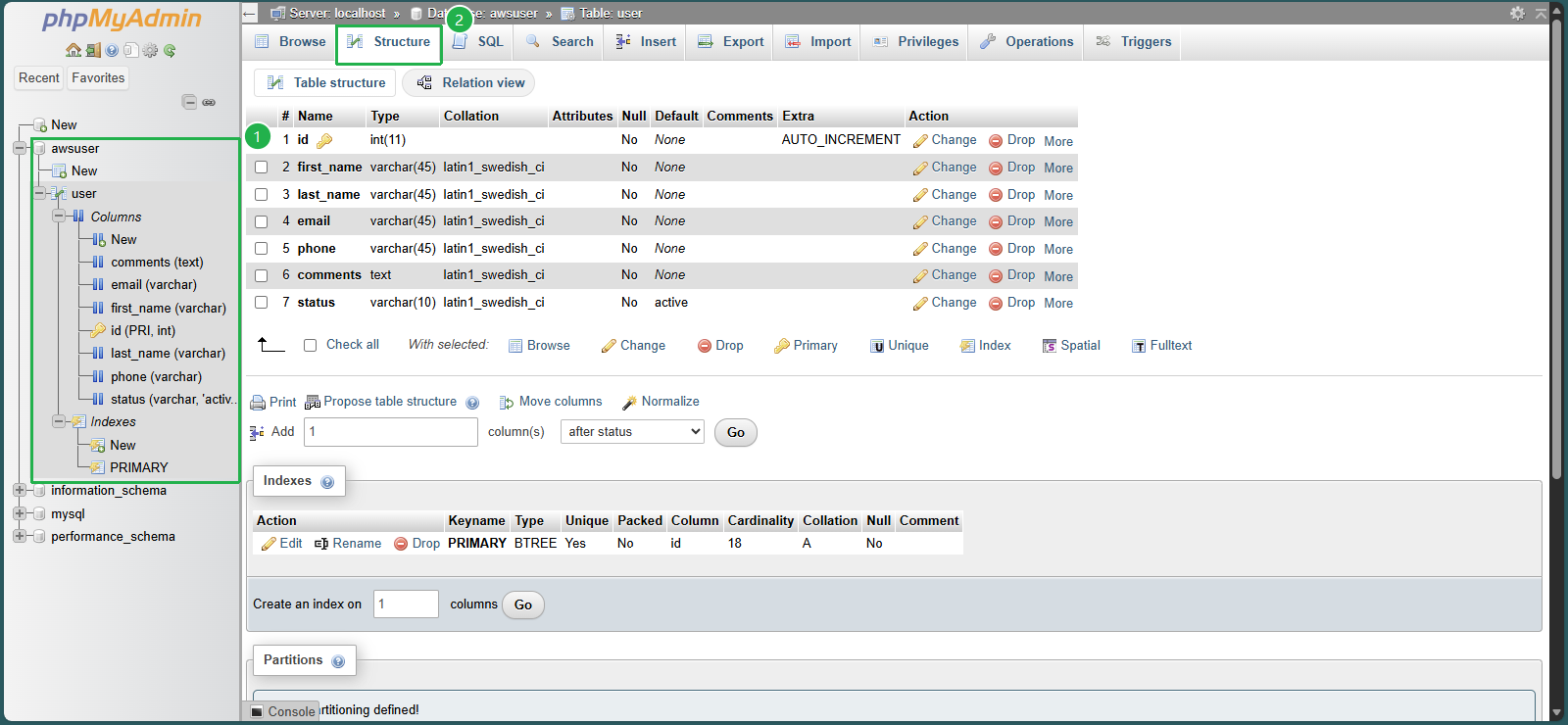Click the help icon beside Propose table structure
Screen dimensions: 1568x725
tap(472, 403)
